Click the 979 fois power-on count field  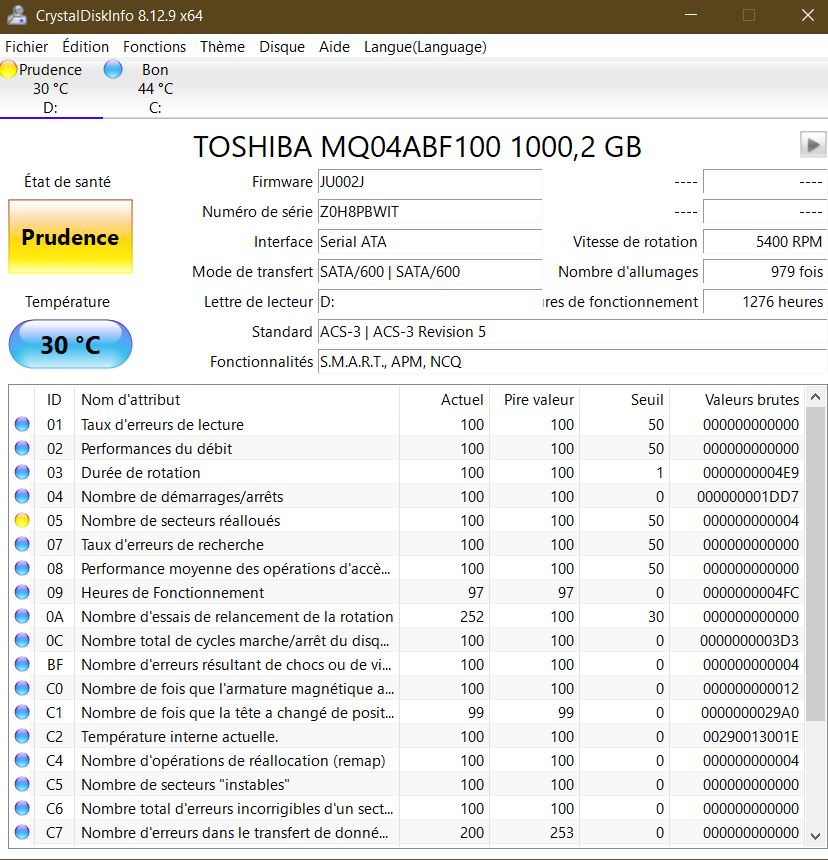coord(764,272)
